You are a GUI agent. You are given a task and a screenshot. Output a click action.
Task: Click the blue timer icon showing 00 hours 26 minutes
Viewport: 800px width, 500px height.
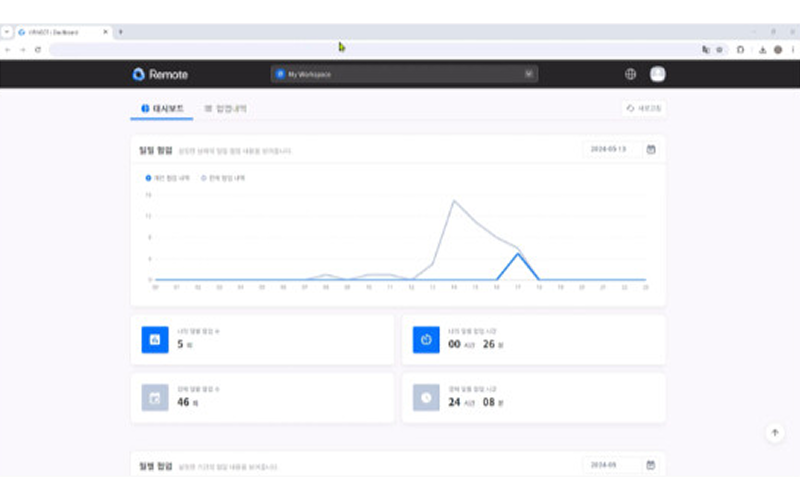426,340
